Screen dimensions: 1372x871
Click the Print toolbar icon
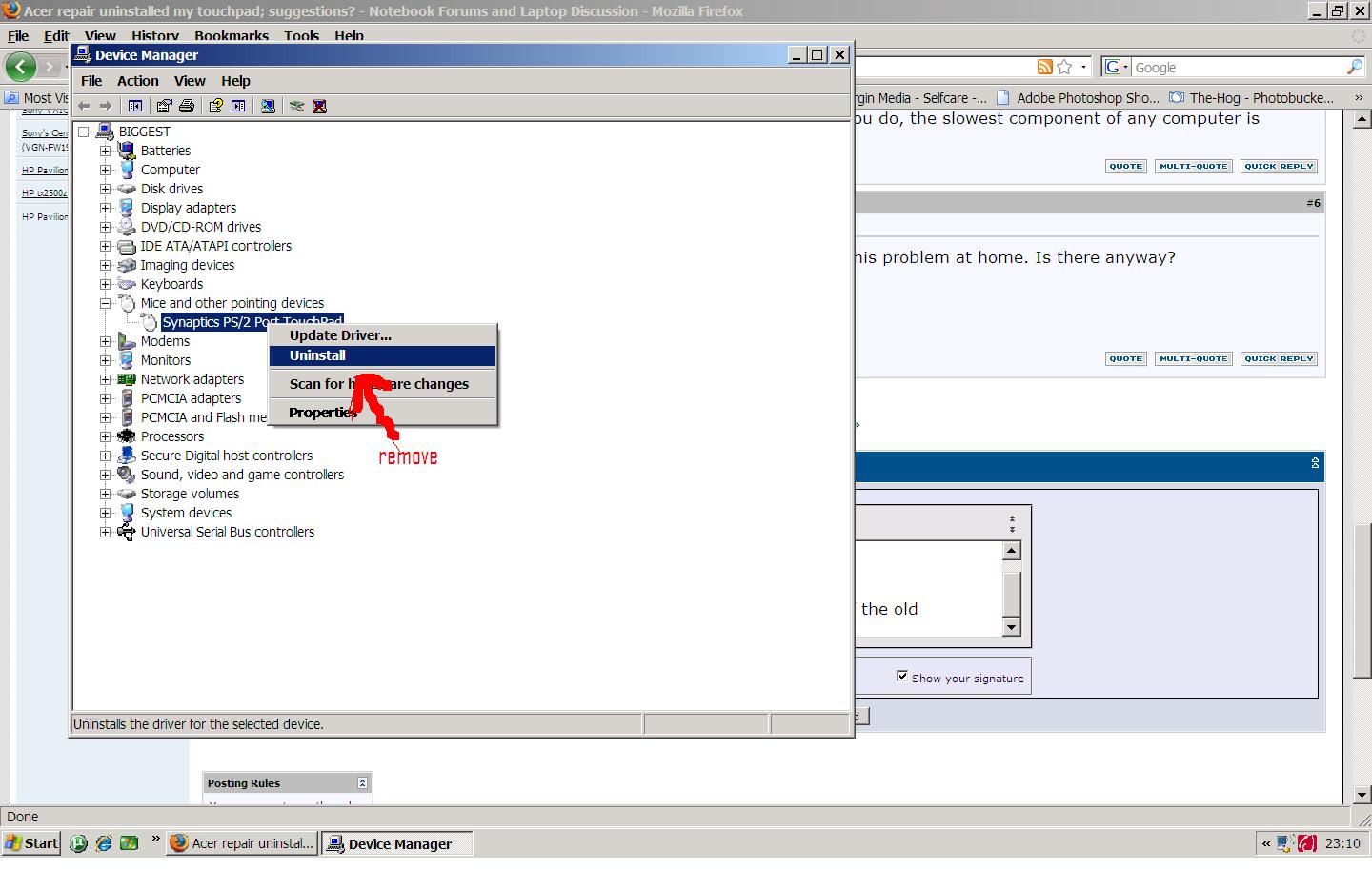click(x=187, y=106)
